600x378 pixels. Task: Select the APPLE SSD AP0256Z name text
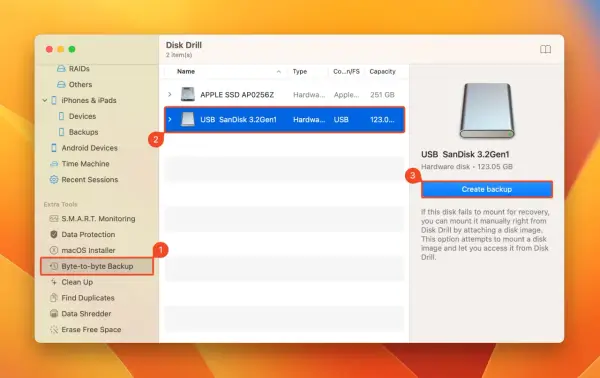237,94
